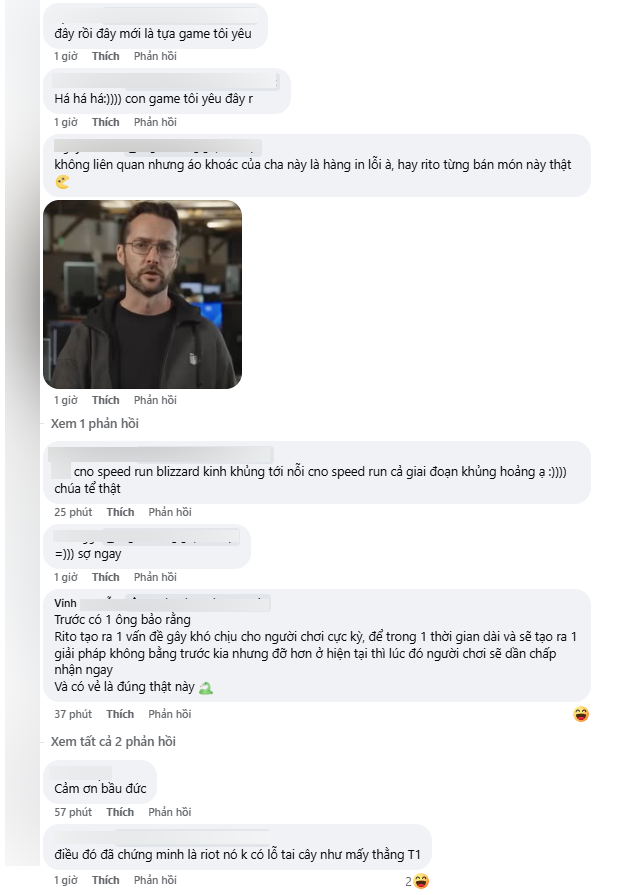This screenshot has width=624, height=895.
Task: Open the man's photo in the comment
Action: click(x=142, y=294)
